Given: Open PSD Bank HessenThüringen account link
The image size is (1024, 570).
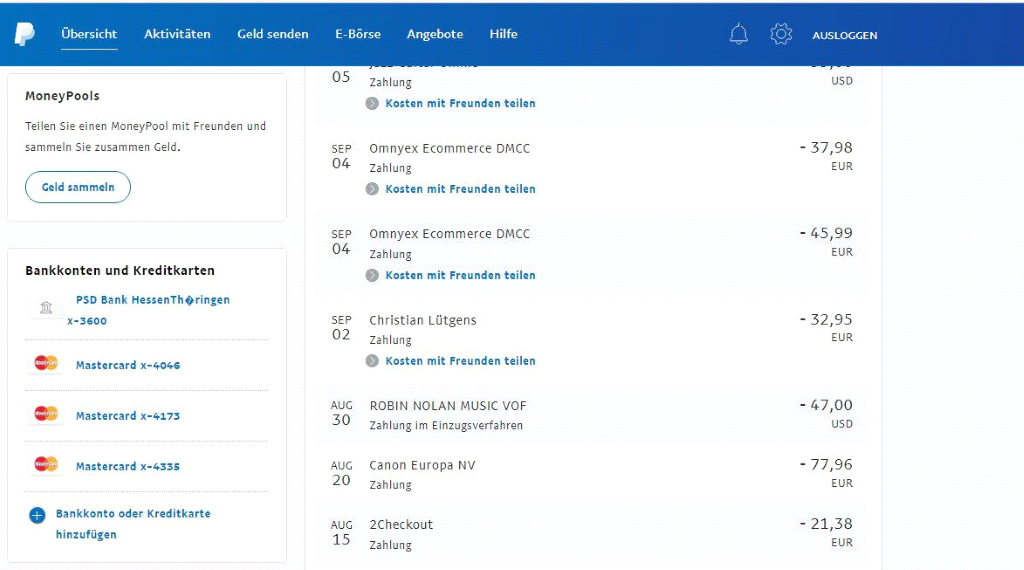Looking at the screenshot, I should click(152, 300).
